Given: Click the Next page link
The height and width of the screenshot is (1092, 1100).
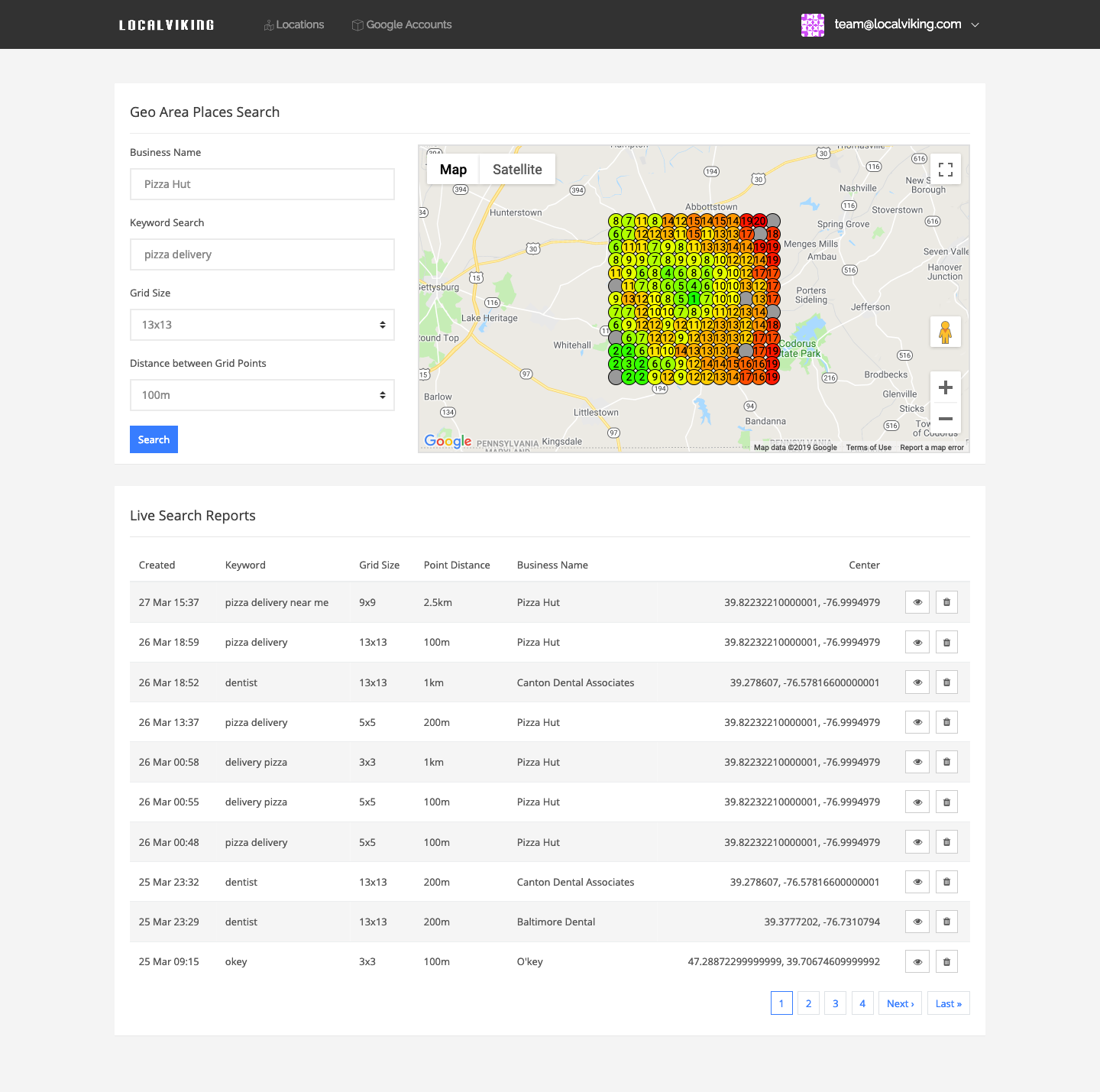Looking at the screenshot, I should [x=901, y=1003].
